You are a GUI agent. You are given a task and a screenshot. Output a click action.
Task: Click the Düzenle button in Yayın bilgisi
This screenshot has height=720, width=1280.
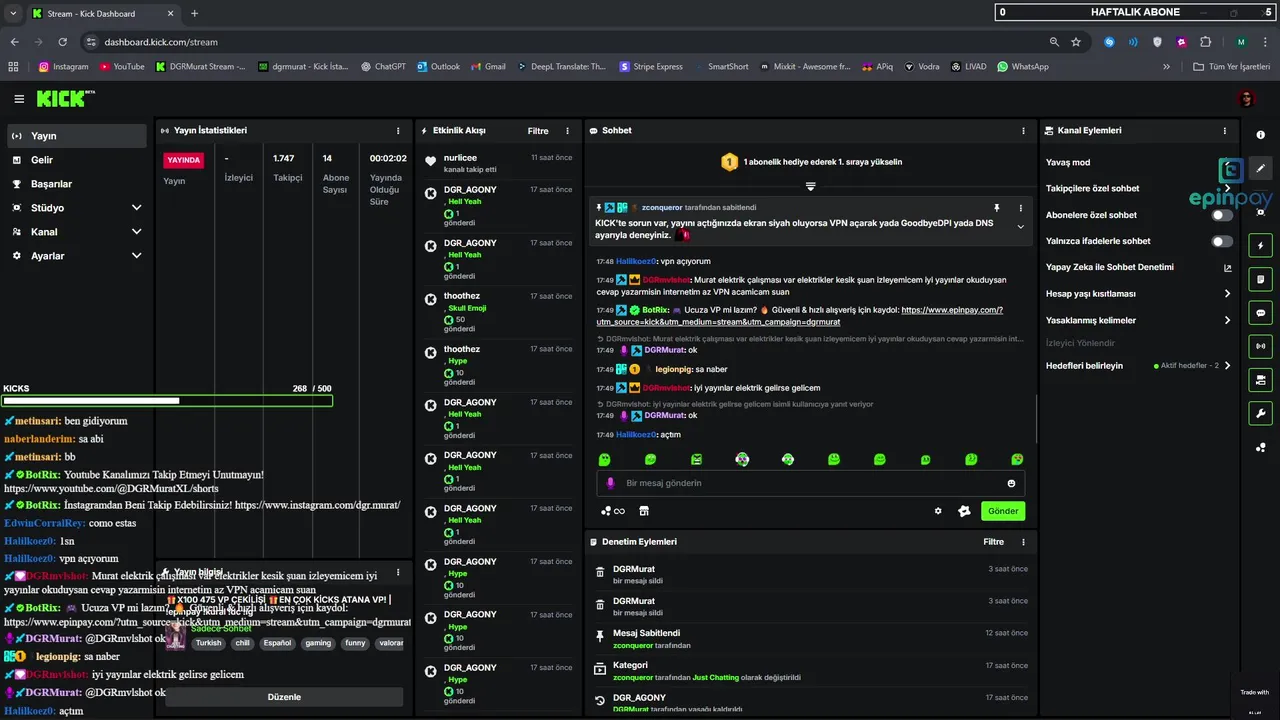[284, 697]
